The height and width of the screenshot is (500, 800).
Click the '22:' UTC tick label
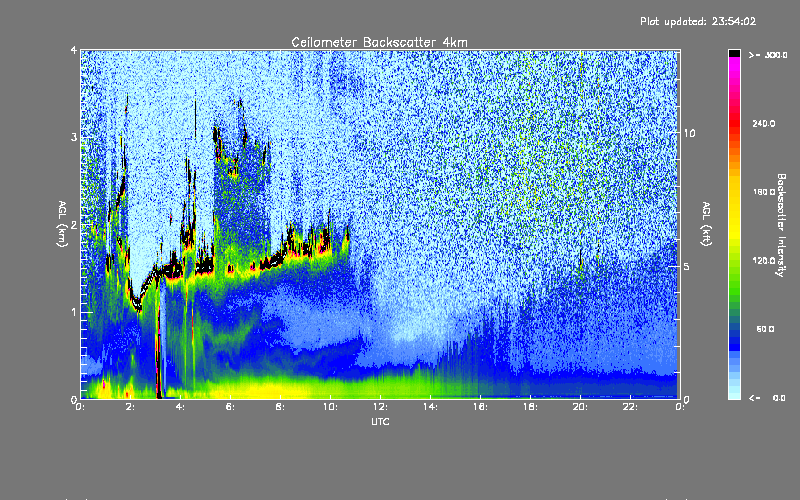coord(630,407)
